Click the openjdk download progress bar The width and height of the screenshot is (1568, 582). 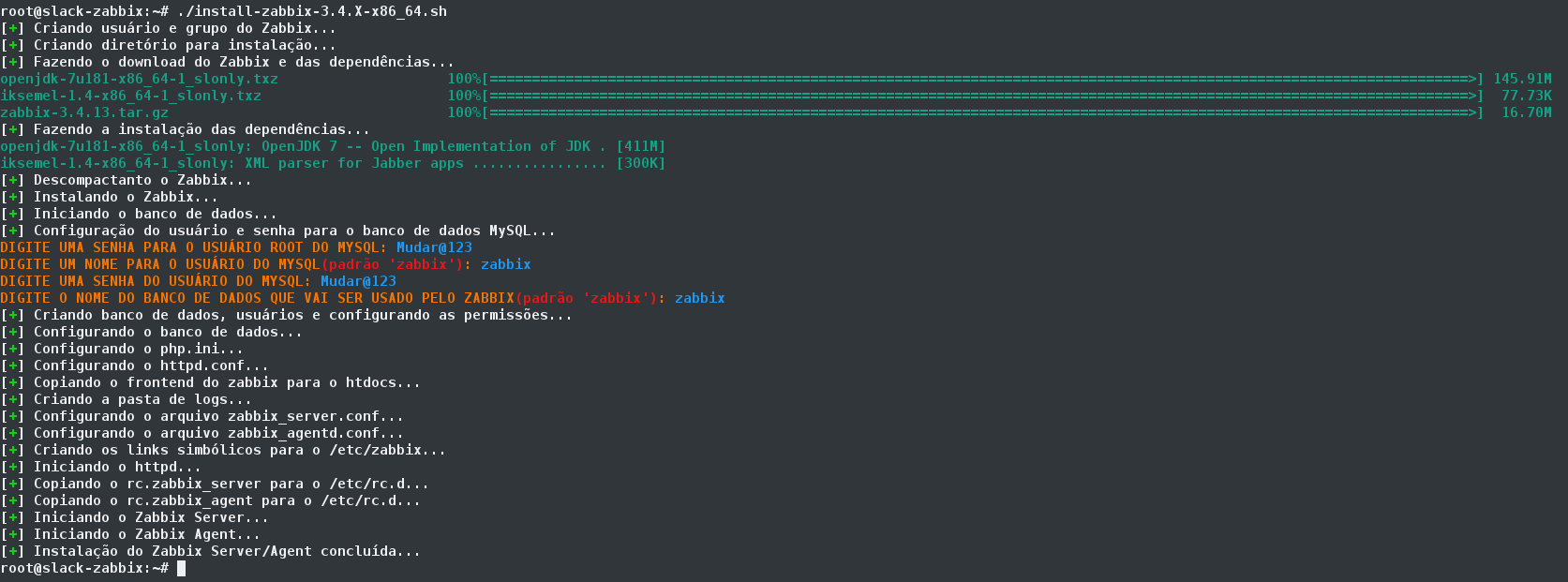point(984,79)
